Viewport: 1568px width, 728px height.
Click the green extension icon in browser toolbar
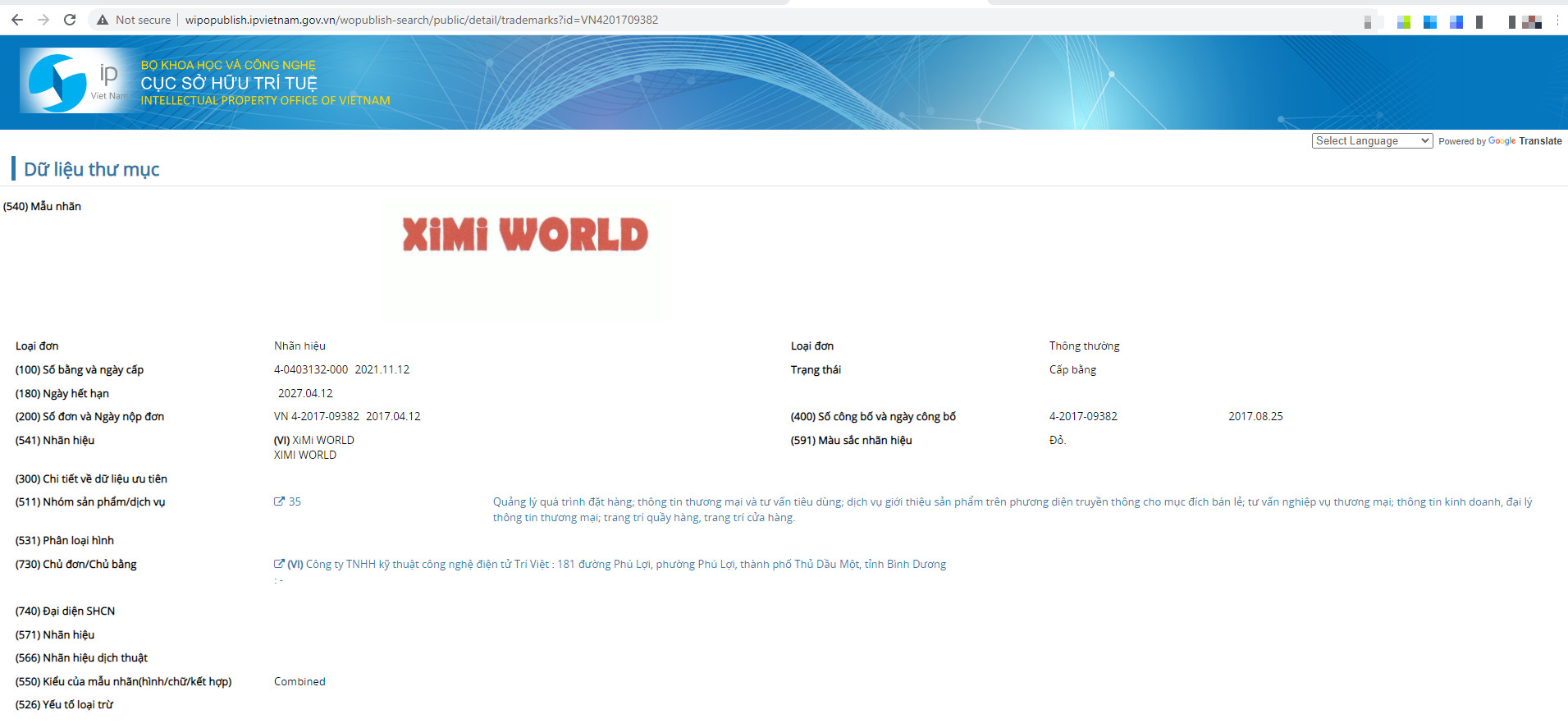click(x=1404, y=22)
